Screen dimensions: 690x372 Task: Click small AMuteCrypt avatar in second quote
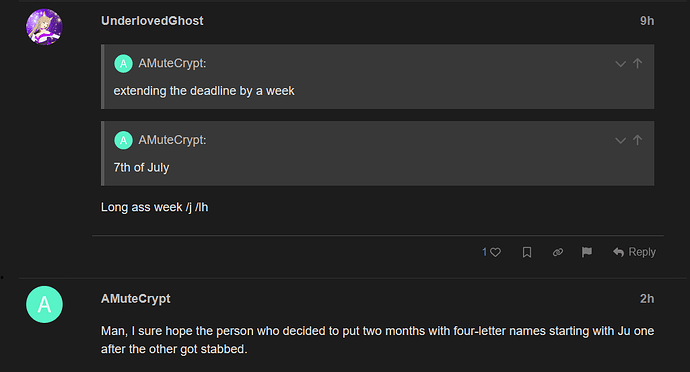click(123, 140)
